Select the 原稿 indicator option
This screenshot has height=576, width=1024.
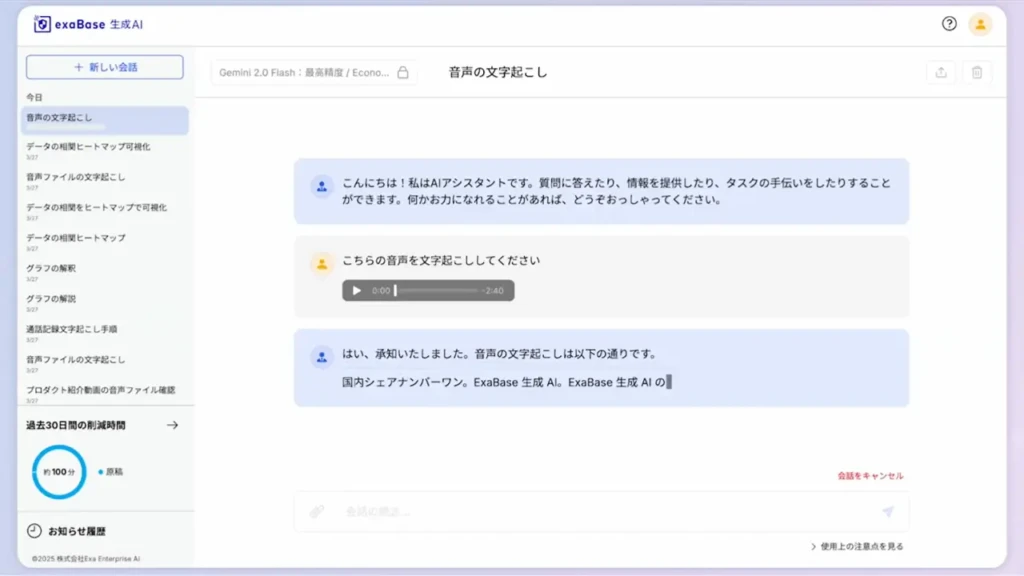[x=111, y=472]
